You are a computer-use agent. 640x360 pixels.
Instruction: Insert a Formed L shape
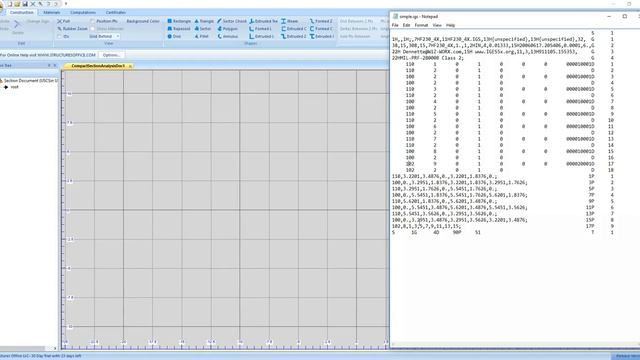coord(260,29)
